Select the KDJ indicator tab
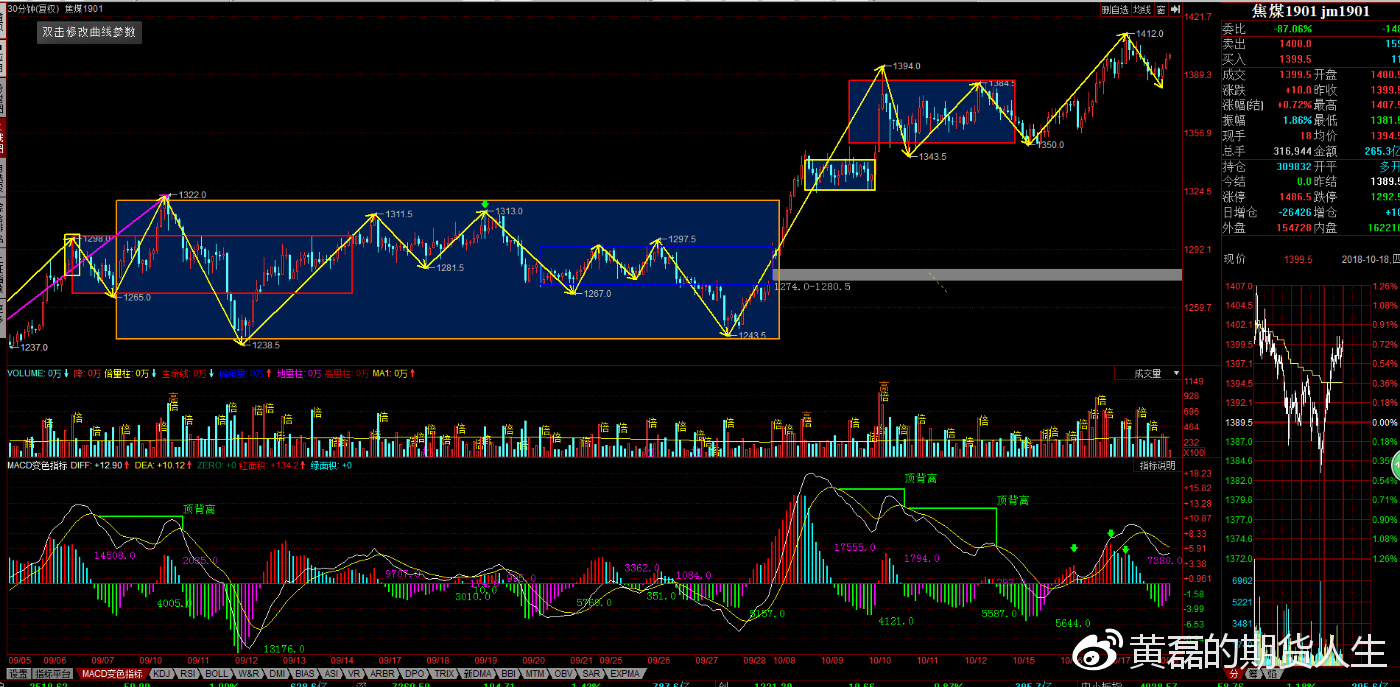 (161, 674)
